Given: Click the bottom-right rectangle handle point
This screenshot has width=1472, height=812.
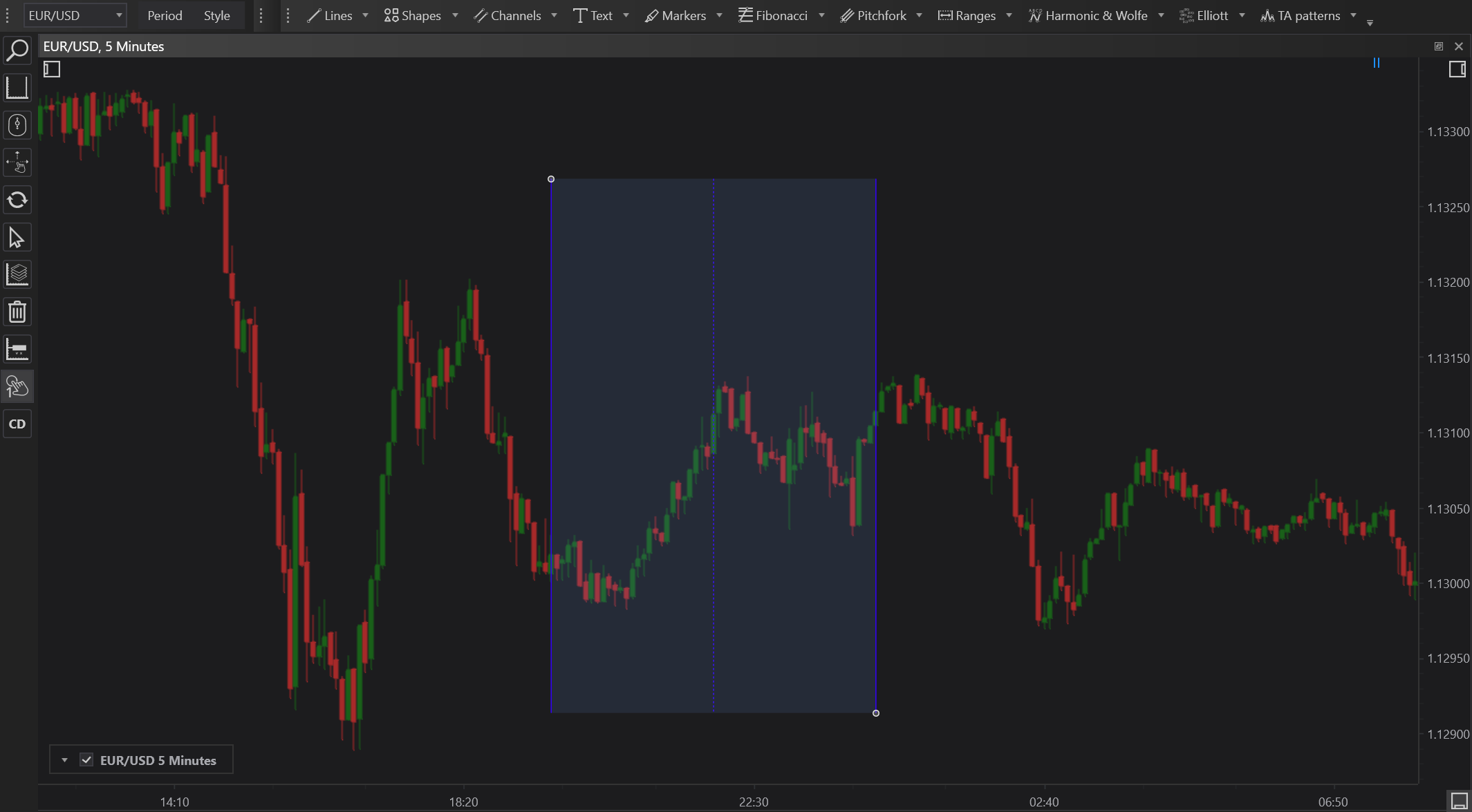Looking at the screenshot, I should [876, 713].
